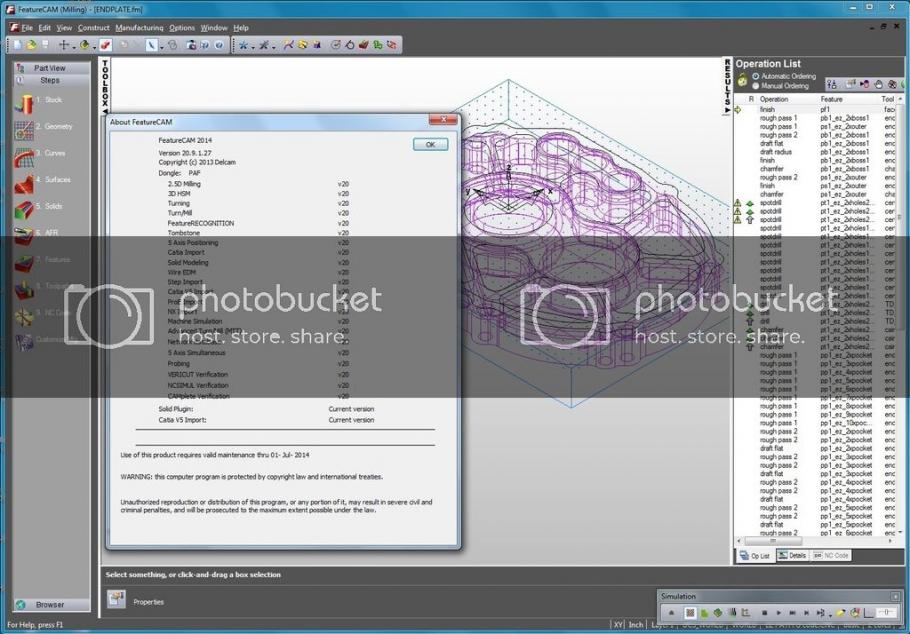Image resolution: width=910 pixels, height=634 pixels.
Task: Open the Edit menu
Action: tap(45, 28)
